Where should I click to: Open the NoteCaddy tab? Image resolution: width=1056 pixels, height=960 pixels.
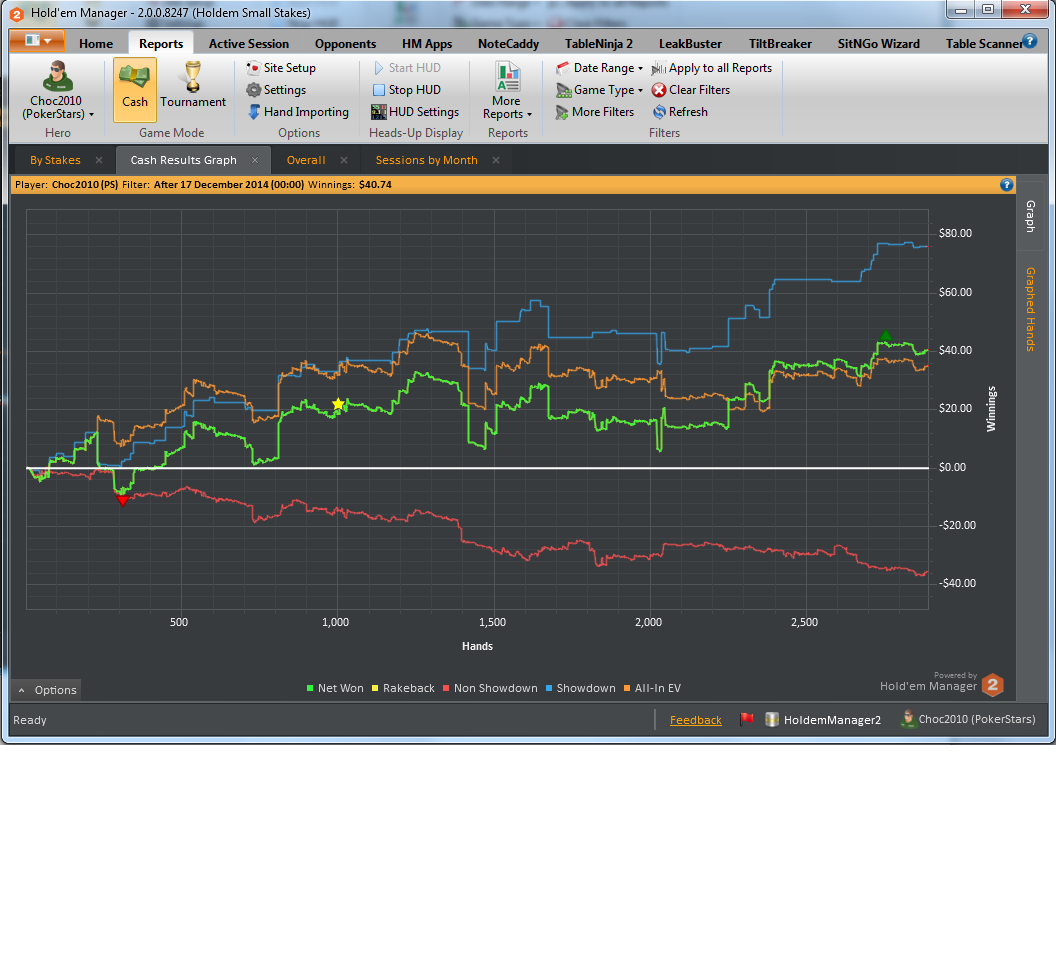click(x=508, y=44)
